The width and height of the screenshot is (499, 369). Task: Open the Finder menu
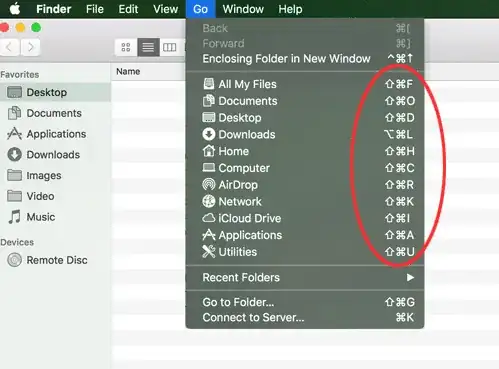tap(53, 9)
